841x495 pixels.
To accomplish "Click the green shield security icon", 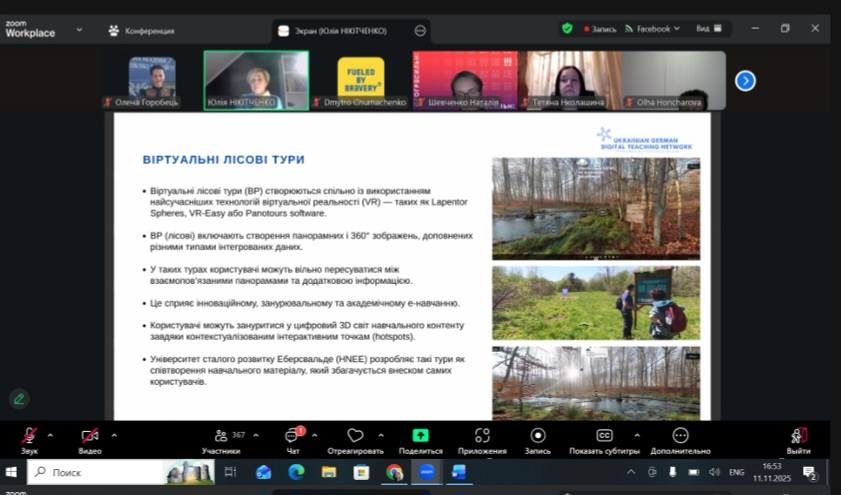I will click(x=567, y=28).
